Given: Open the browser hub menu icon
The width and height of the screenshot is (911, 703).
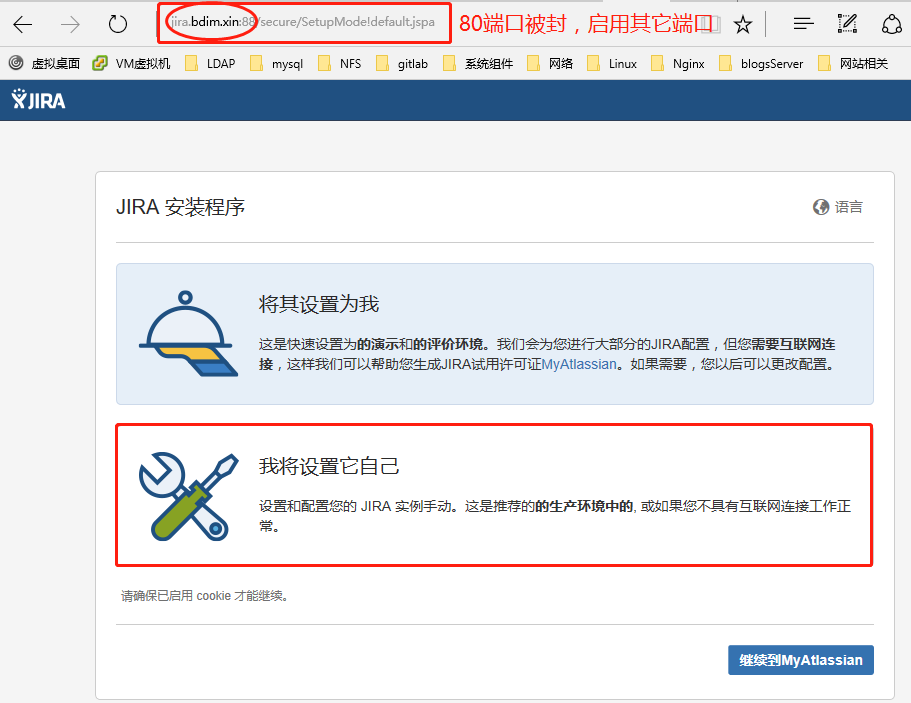Looking at the screenshot, I should [802, 25].
